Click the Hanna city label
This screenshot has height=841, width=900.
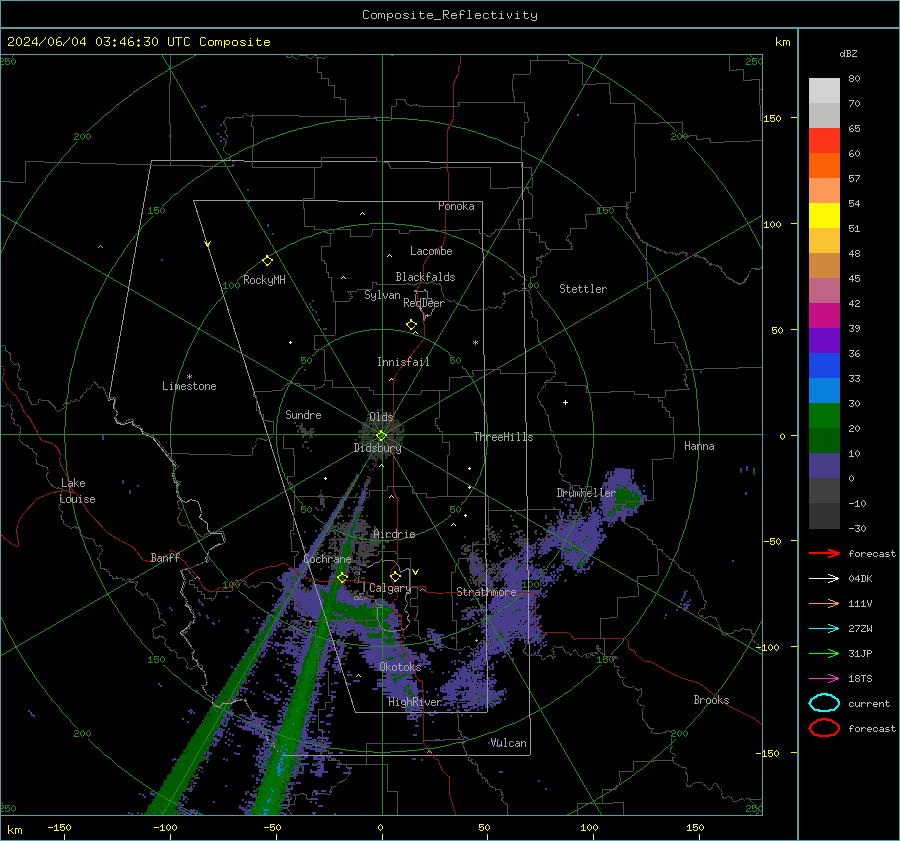[x=699, y=446]
